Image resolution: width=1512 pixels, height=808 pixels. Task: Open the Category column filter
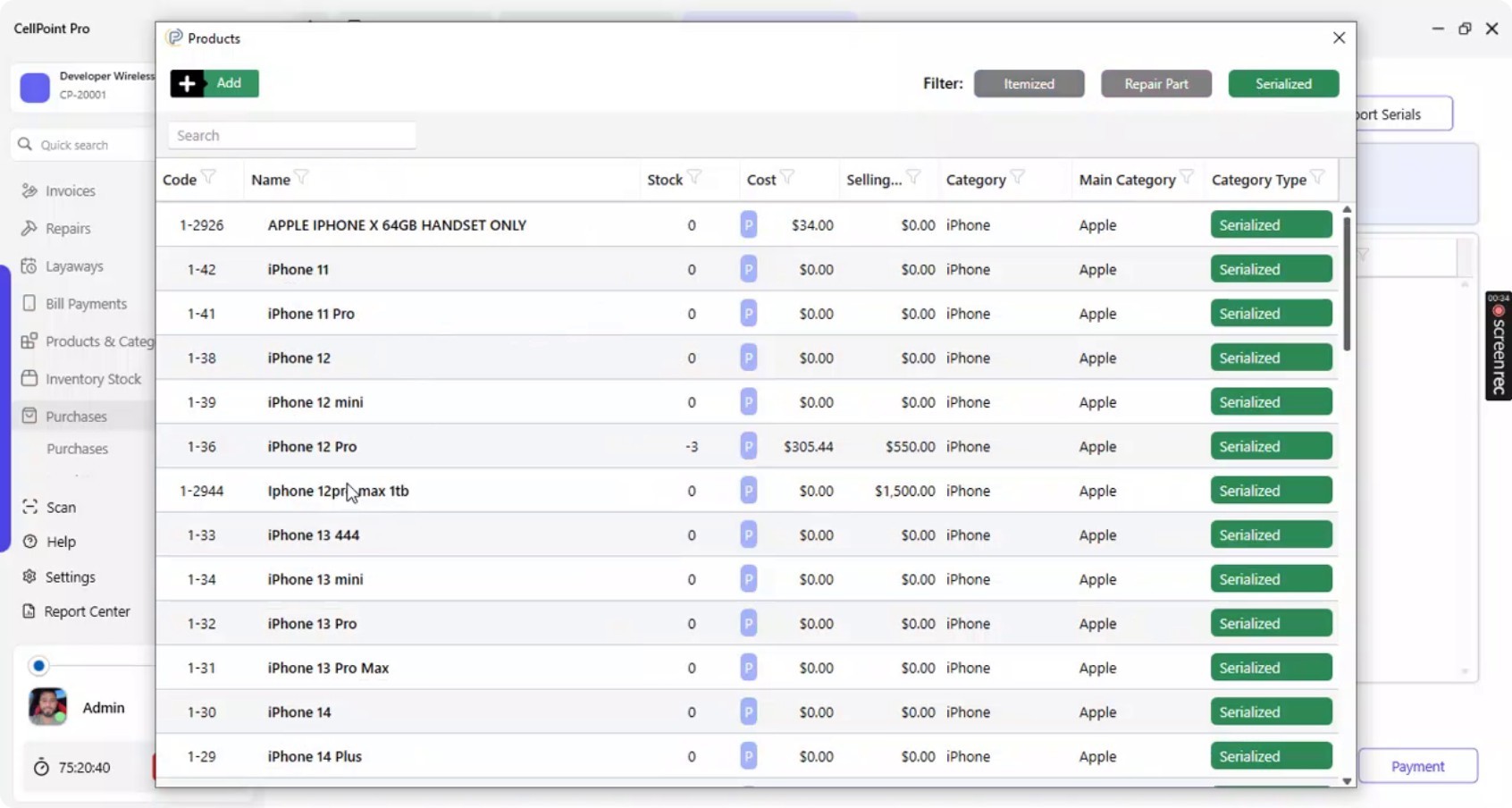click(1018, 177)
